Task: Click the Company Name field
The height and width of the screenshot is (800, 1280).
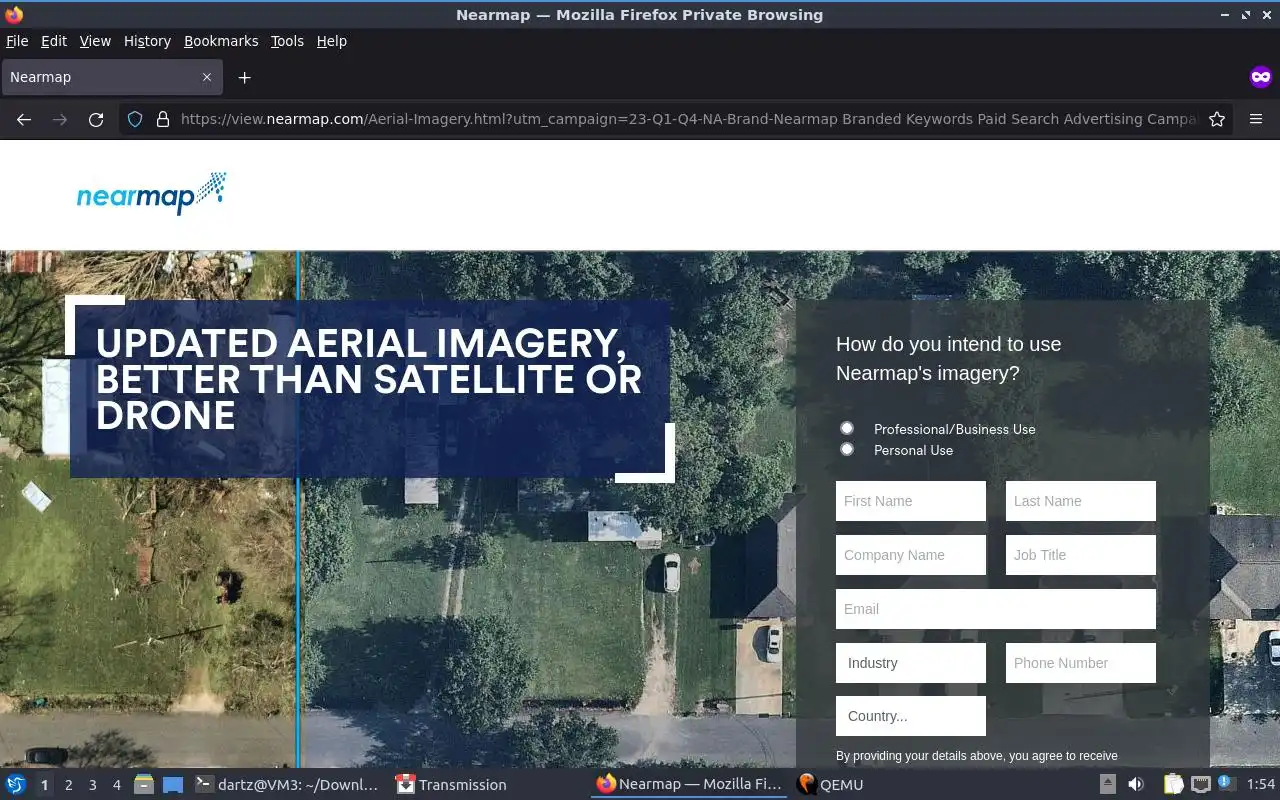Action: (911, 555)
